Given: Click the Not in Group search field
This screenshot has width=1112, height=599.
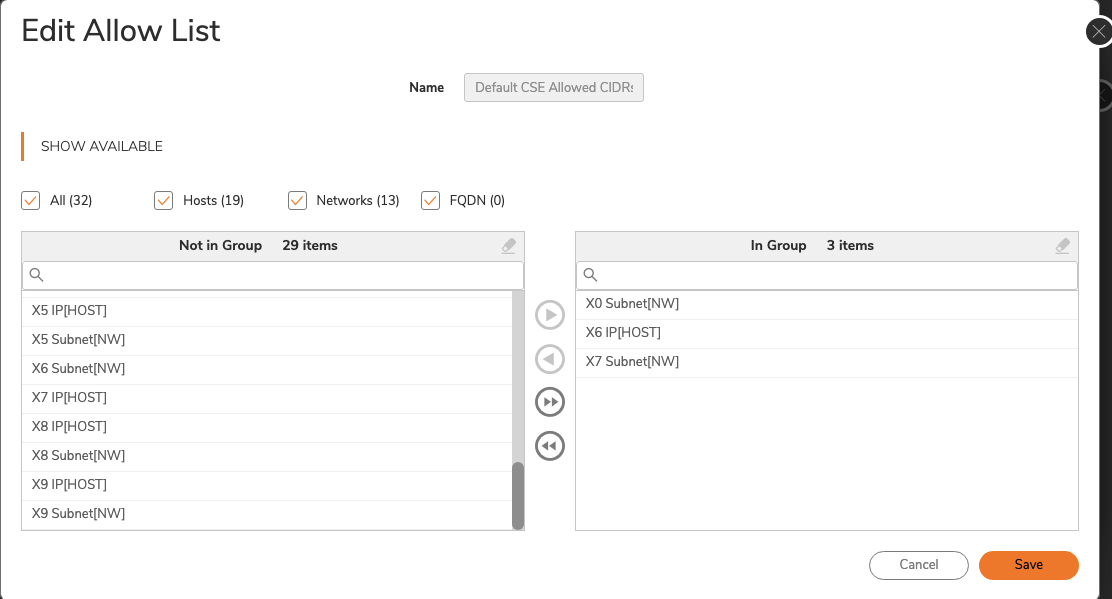Looking at the screenshot, I should point(280,275).
